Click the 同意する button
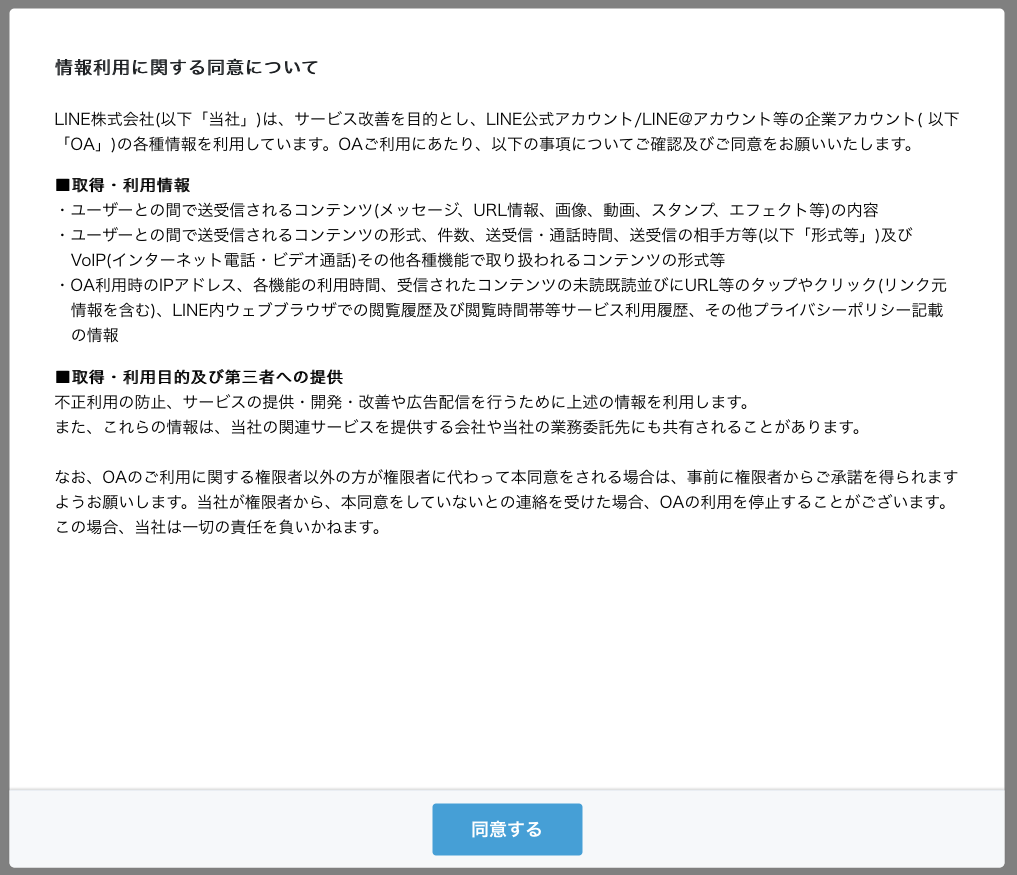The height and width of the screenshot is (875, 1017). pyautogui.click(x=507, y=829)
